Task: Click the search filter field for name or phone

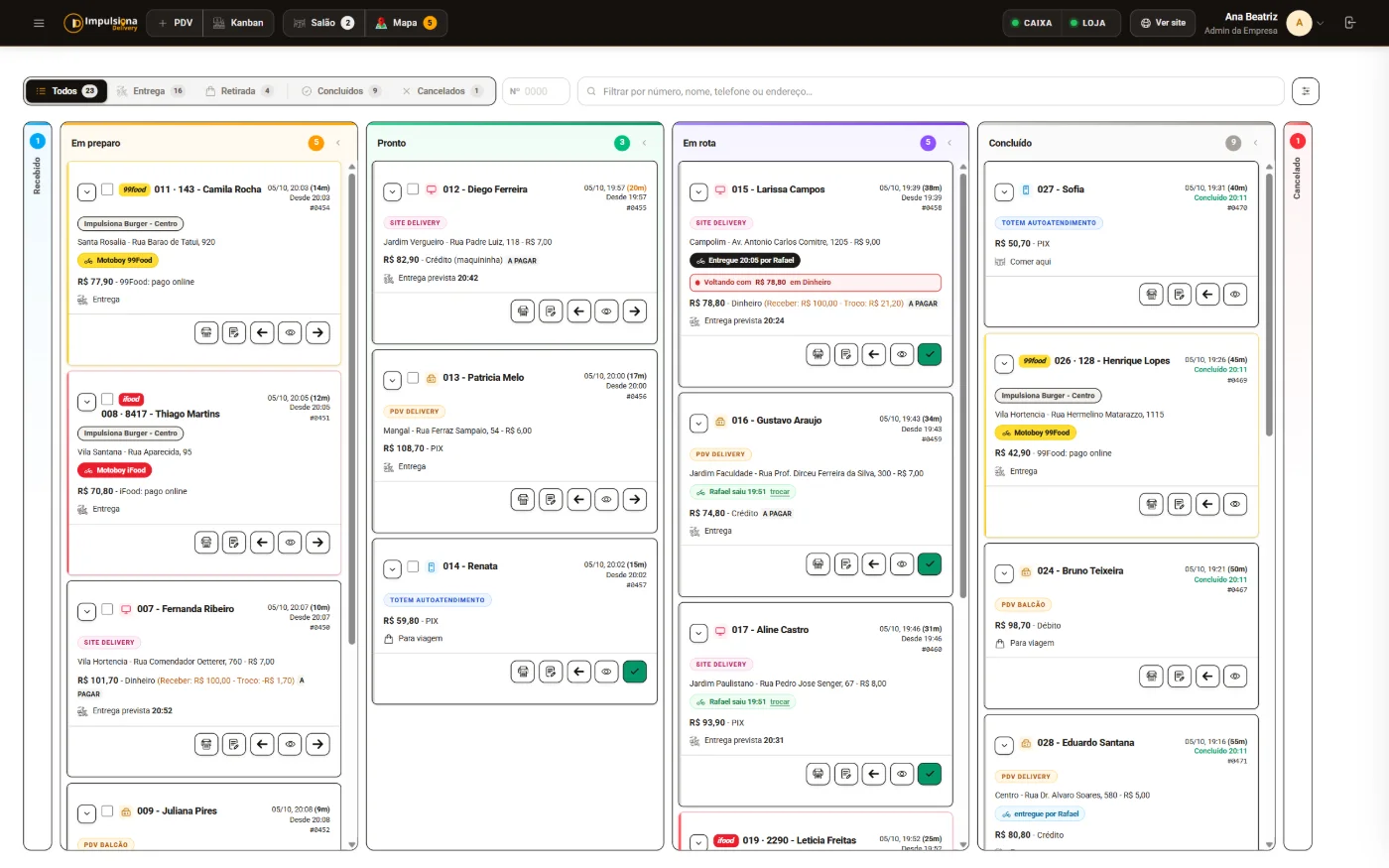Action: coord(931,91)
